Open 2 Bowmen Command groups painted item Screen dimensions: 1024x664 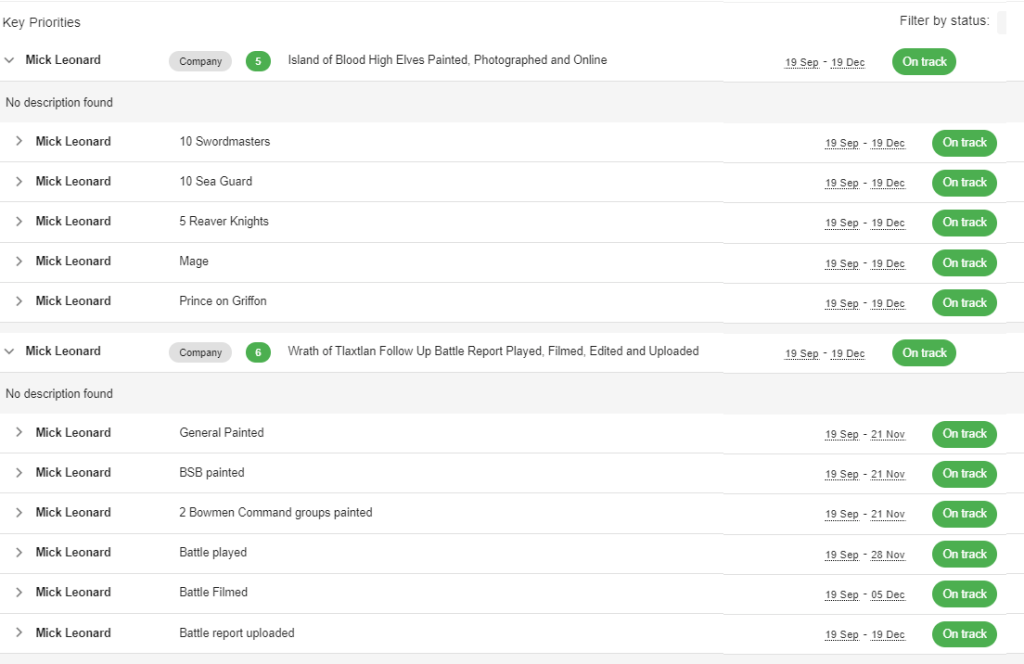coord(275,512)
